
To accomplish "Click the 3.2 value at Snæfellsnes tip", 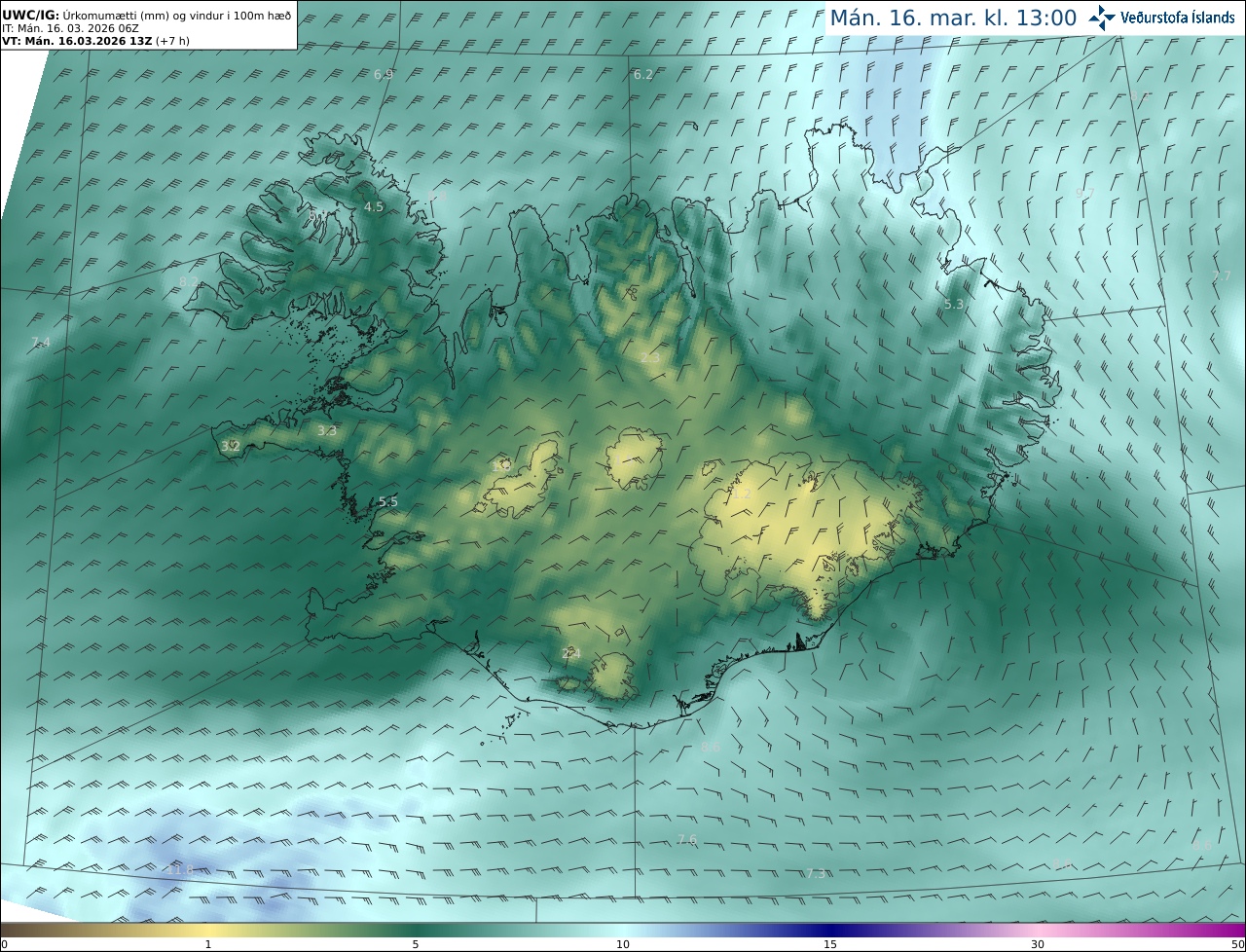I will tap(231, 446).
